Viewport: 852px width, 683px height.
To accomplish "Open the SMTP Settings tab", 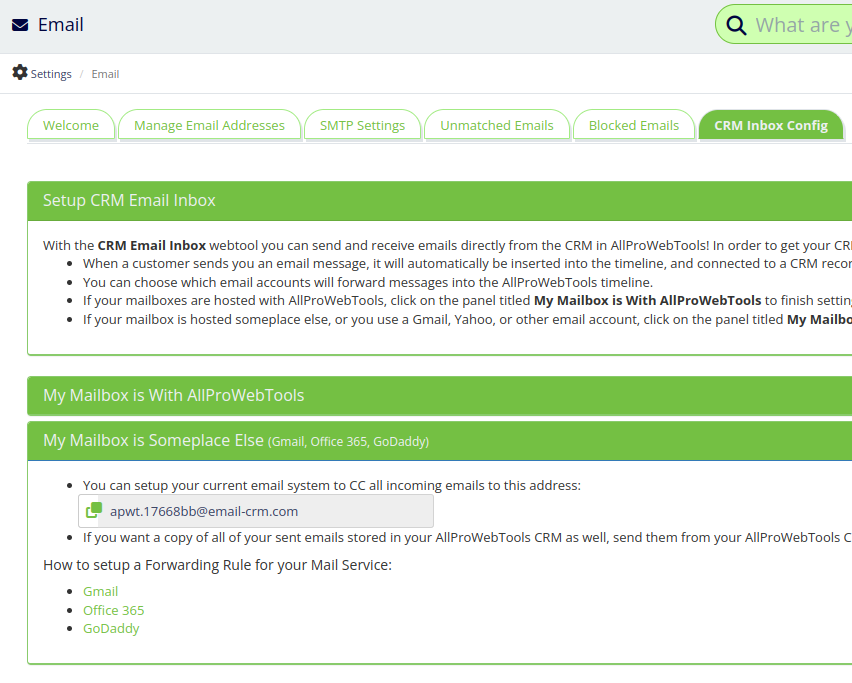I will click(362, 126).
